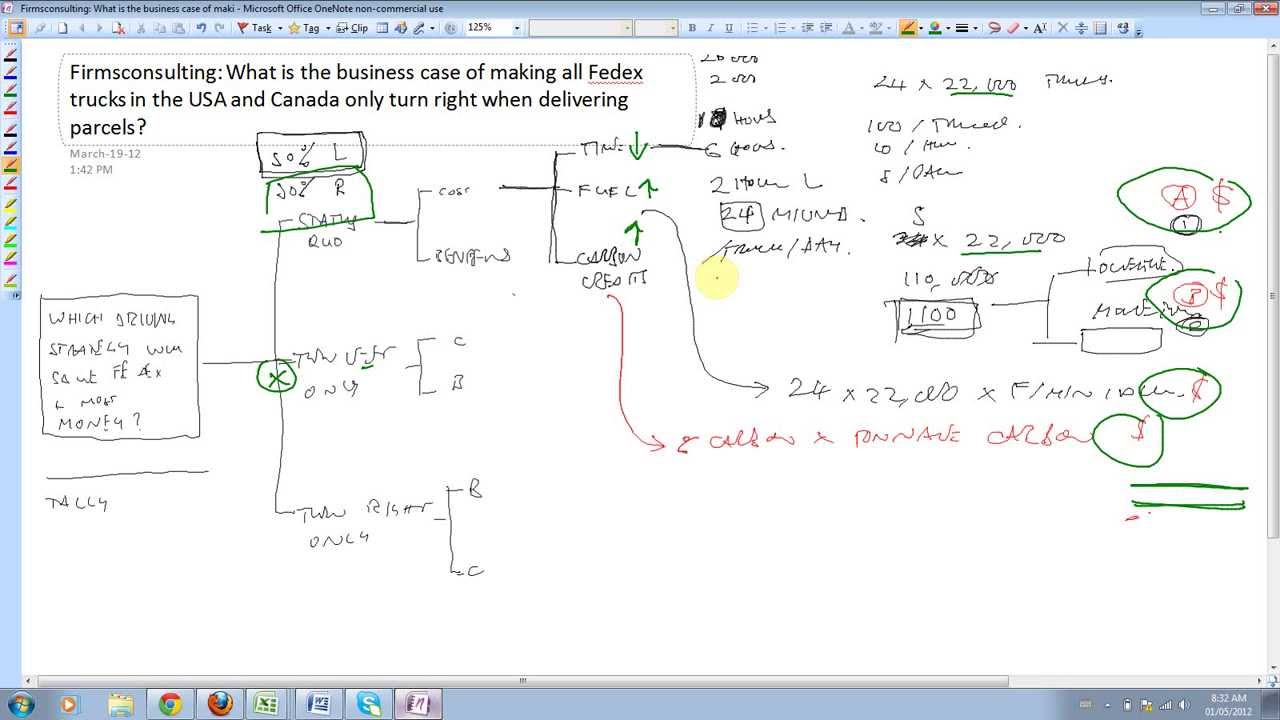The image size is (1280, 720).
Task: Open the line thickness menu
Action: pos(962,28)
